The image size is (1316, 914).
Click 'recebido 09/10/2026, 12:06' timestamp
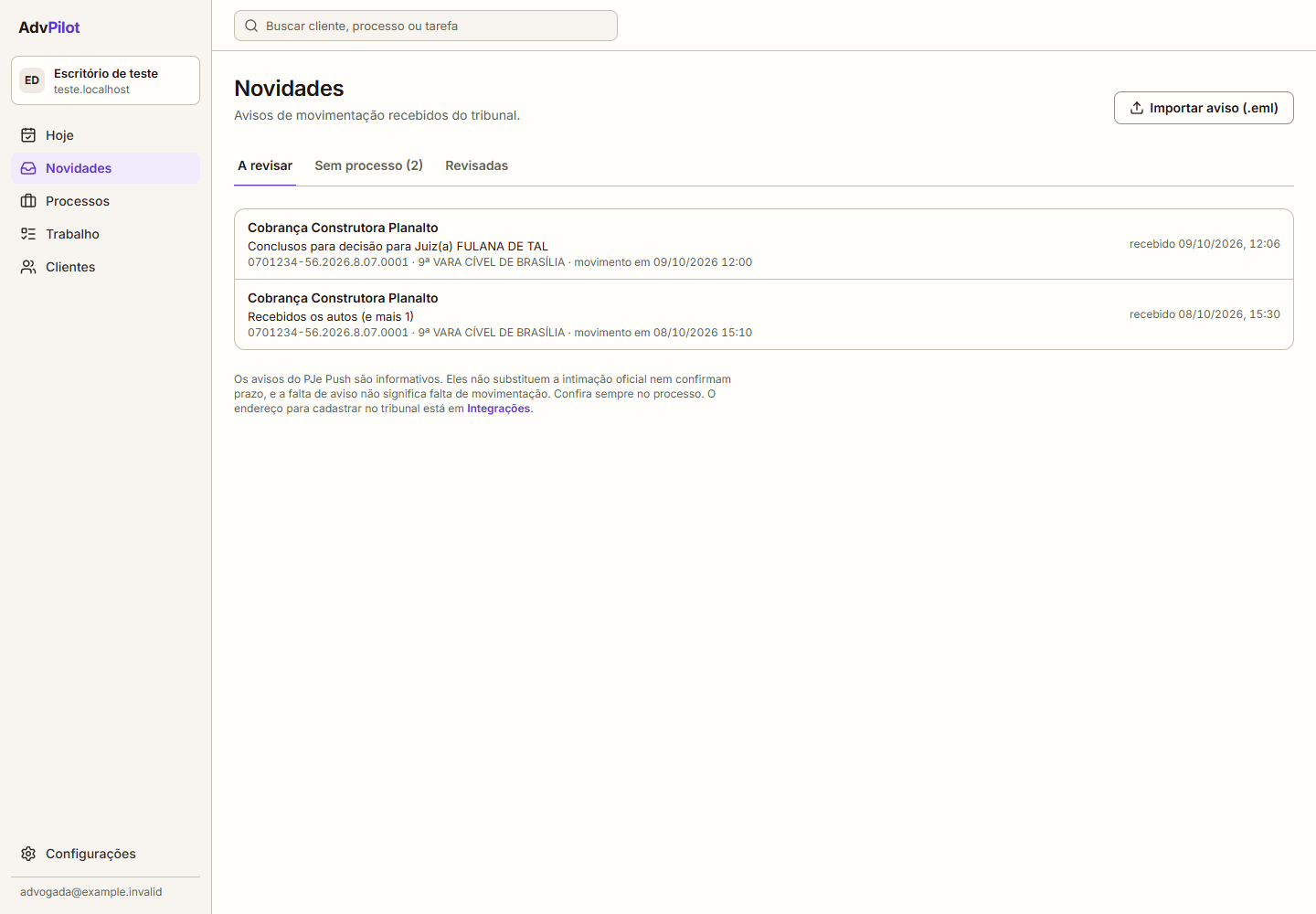click(1205, 244)
